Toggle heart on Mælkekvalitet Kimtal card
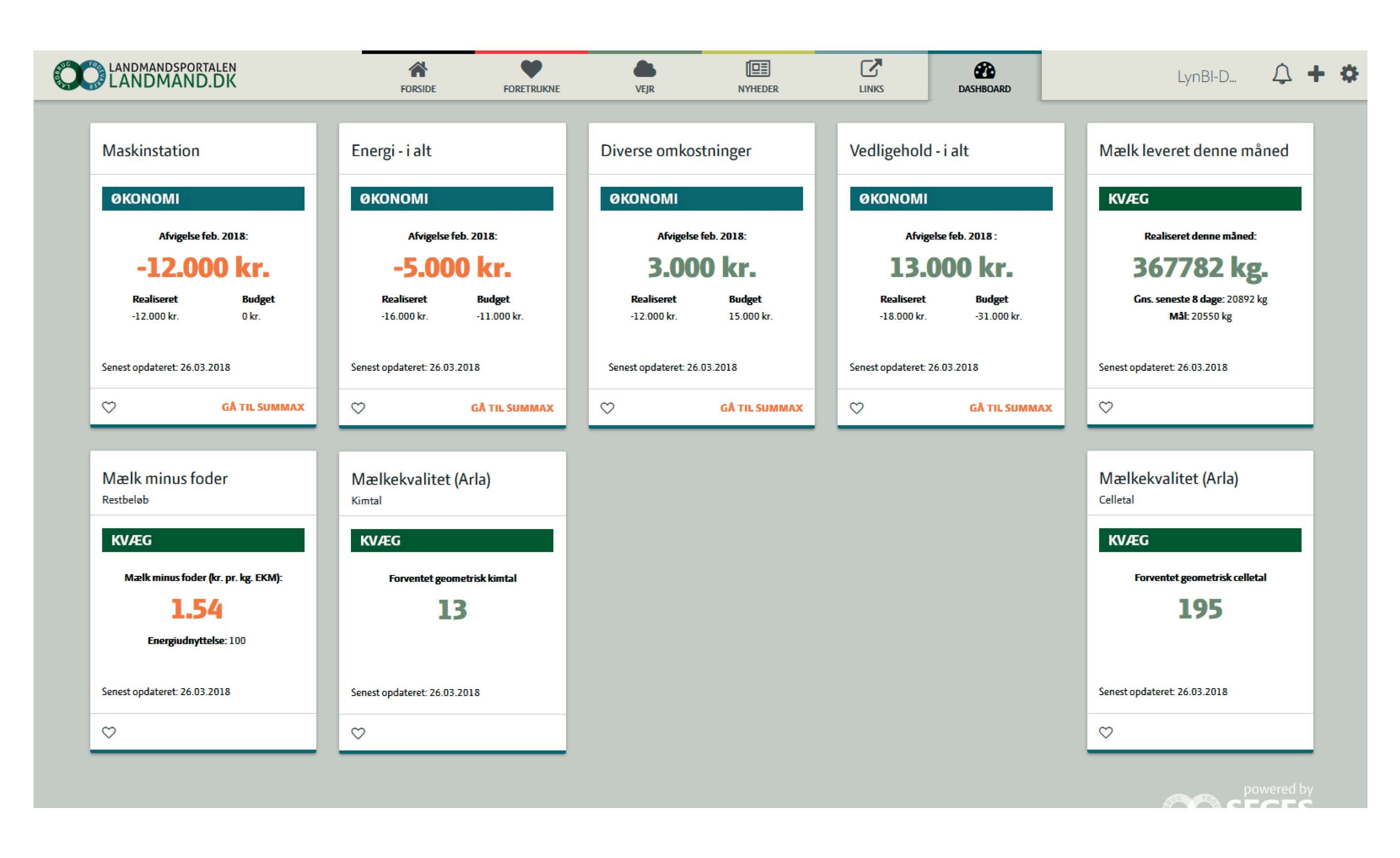Image resolution: width=1400 pixels, height=858 pixels. pos(358,734)
